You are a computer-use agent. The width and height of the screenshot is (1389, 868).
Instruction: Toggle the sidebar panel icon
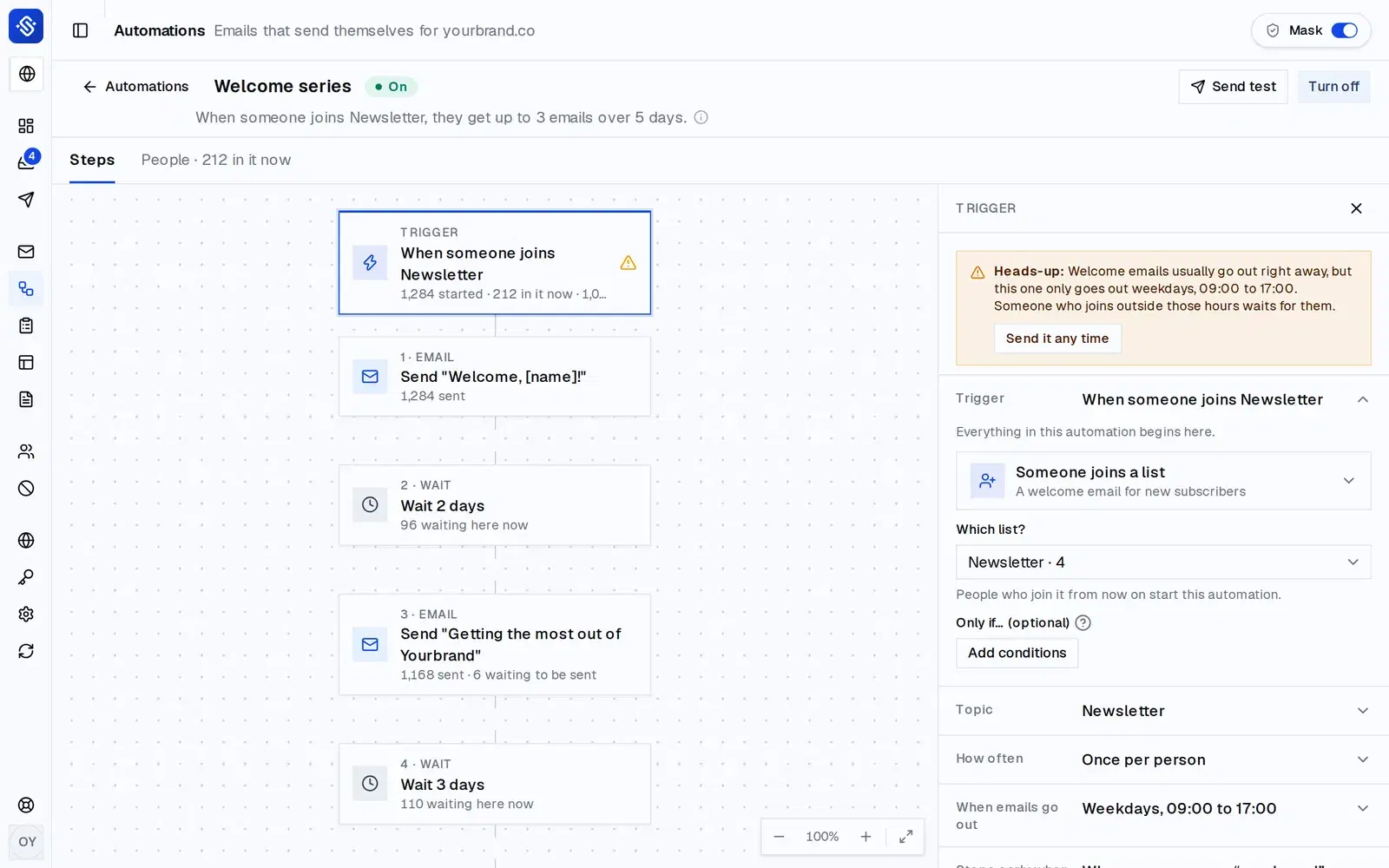(81, 30)
